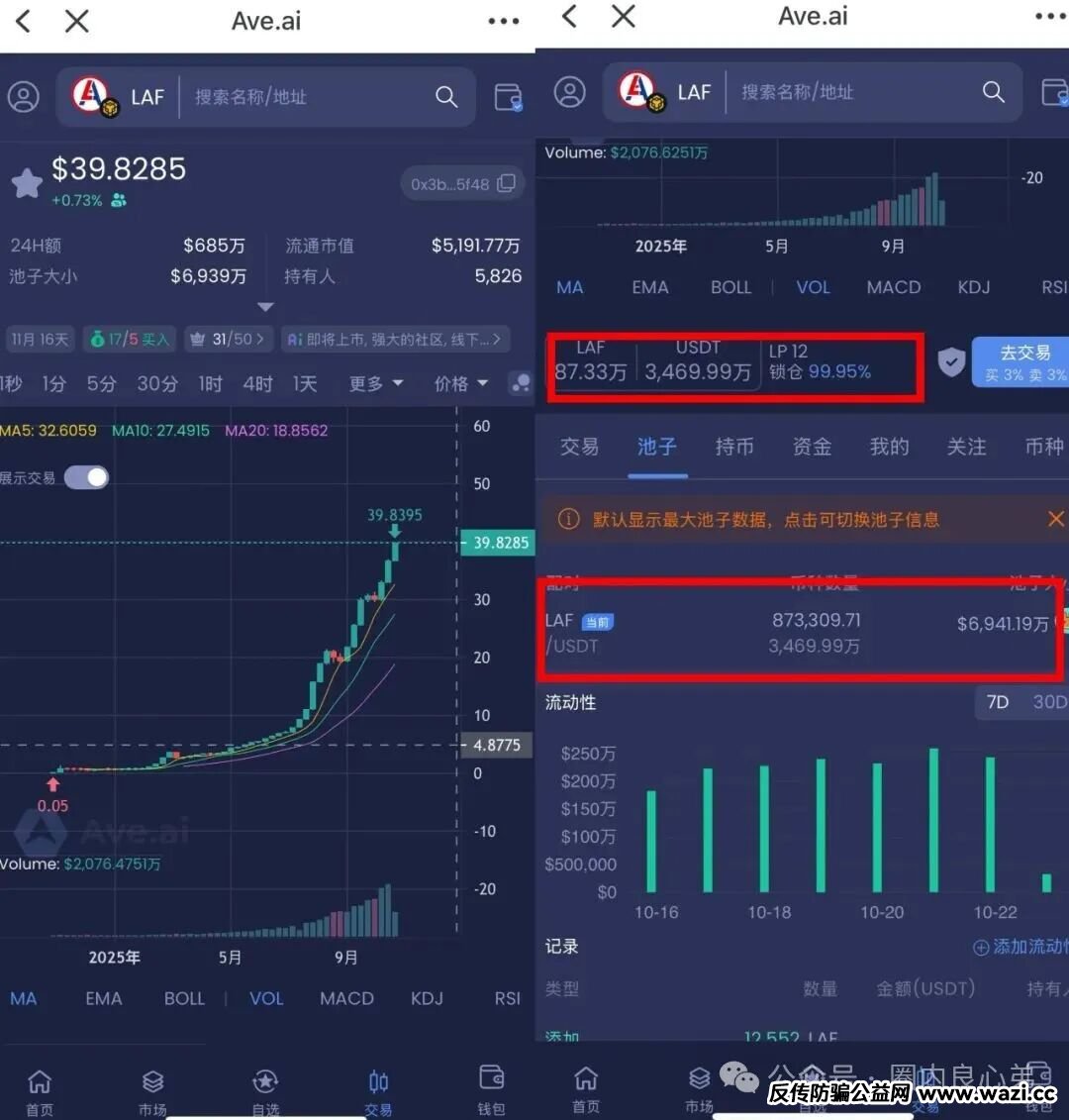Image resolution: width=1069 pixels, height=1120 pixels.
Task: Select the 资金 tab
Action: (812, 447)
